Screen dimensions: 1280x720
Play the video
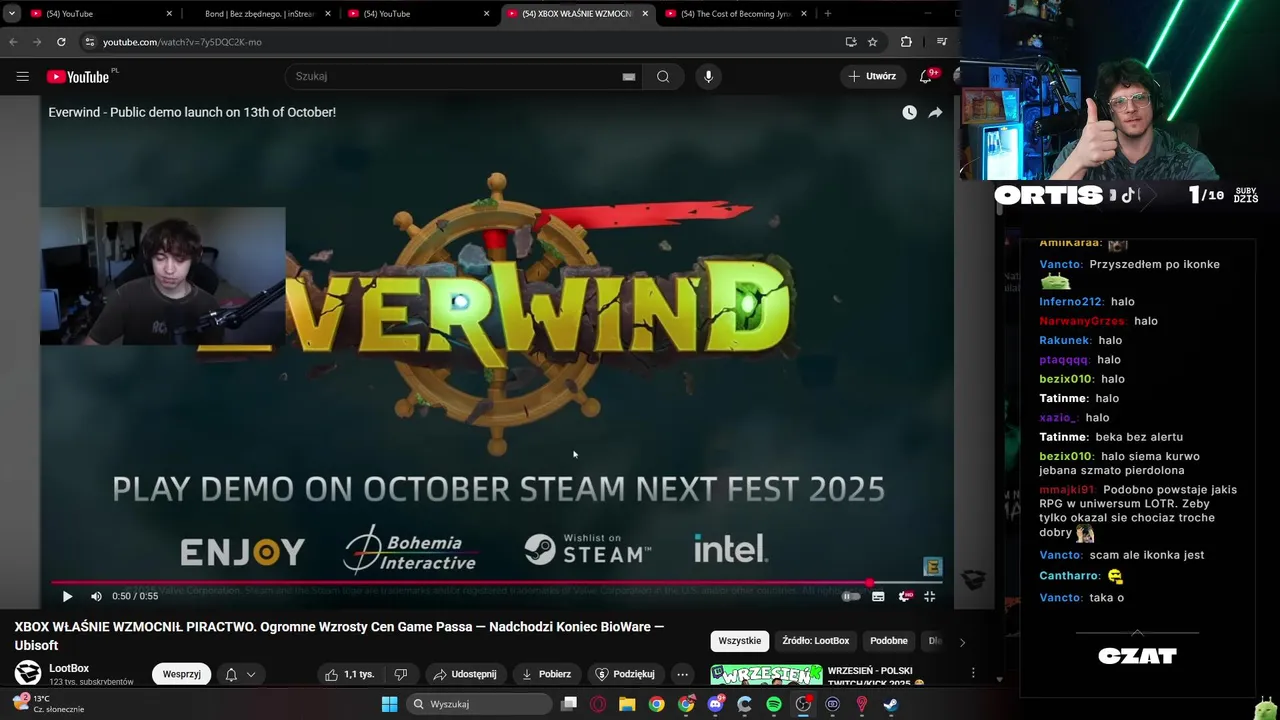pyautogui.click(x=67, y=596)
